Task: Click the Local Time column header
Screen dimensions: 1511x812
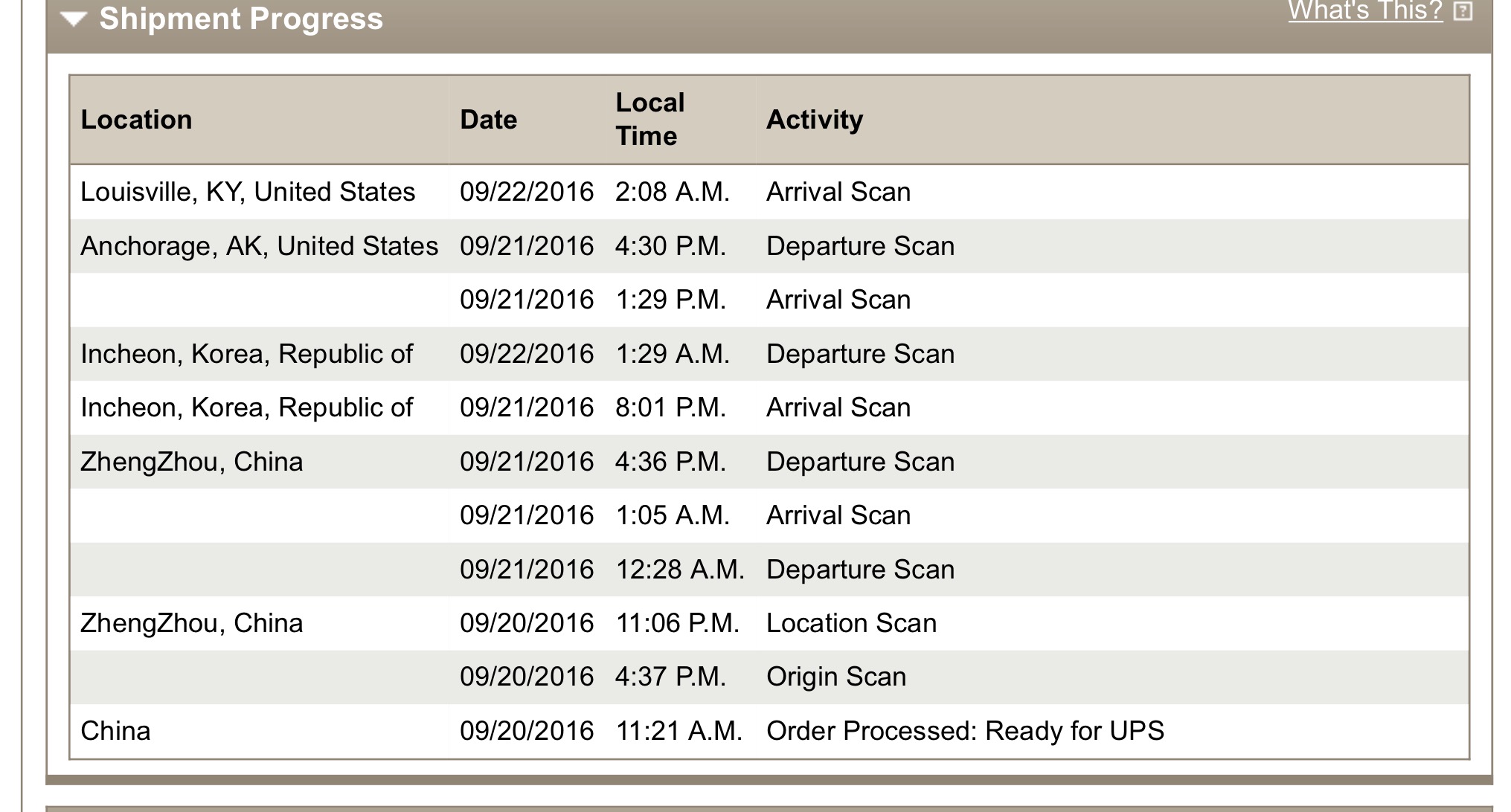Action: tap(649, 119)
